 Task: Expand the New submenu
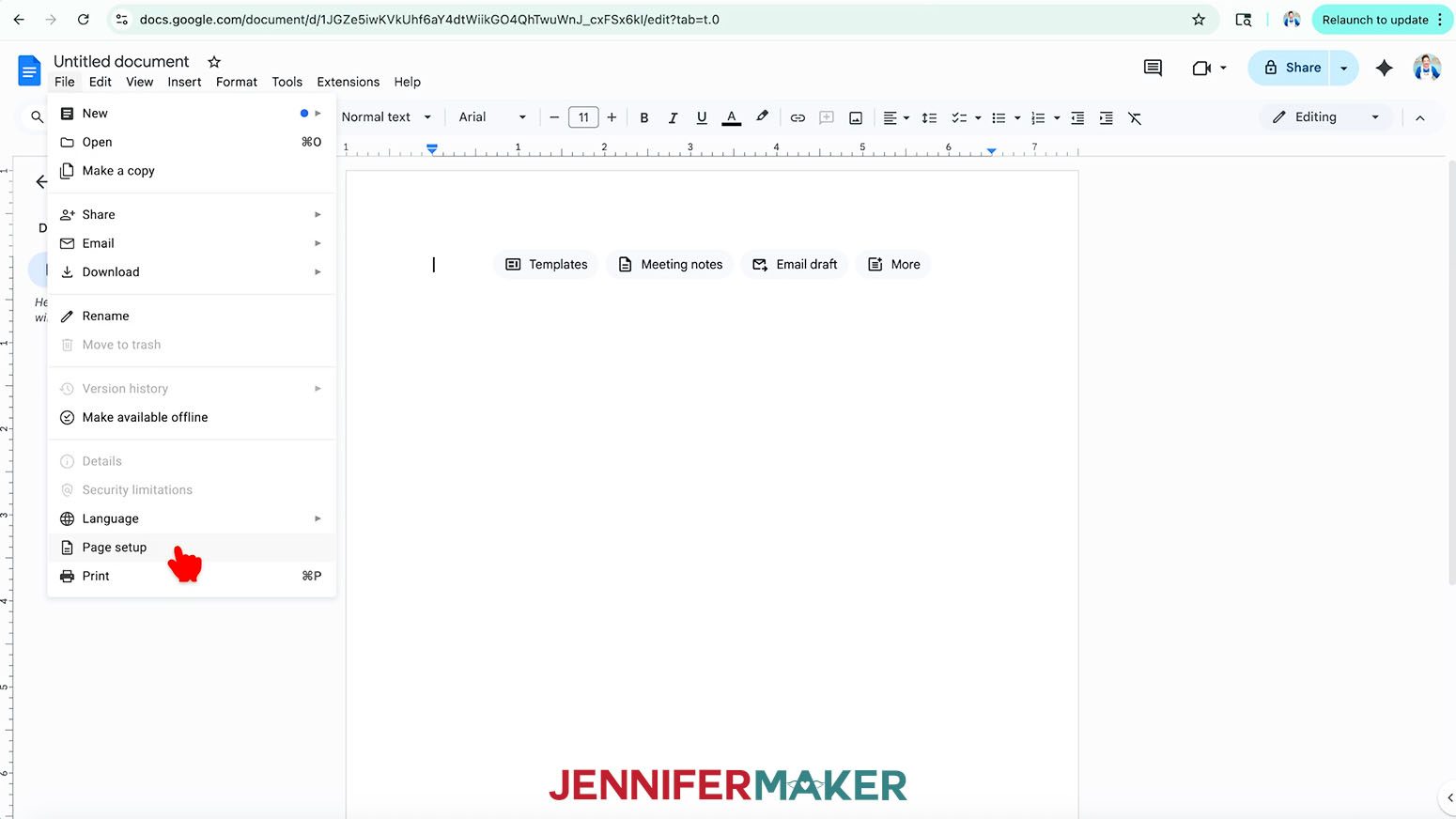(x=192, y=114)
